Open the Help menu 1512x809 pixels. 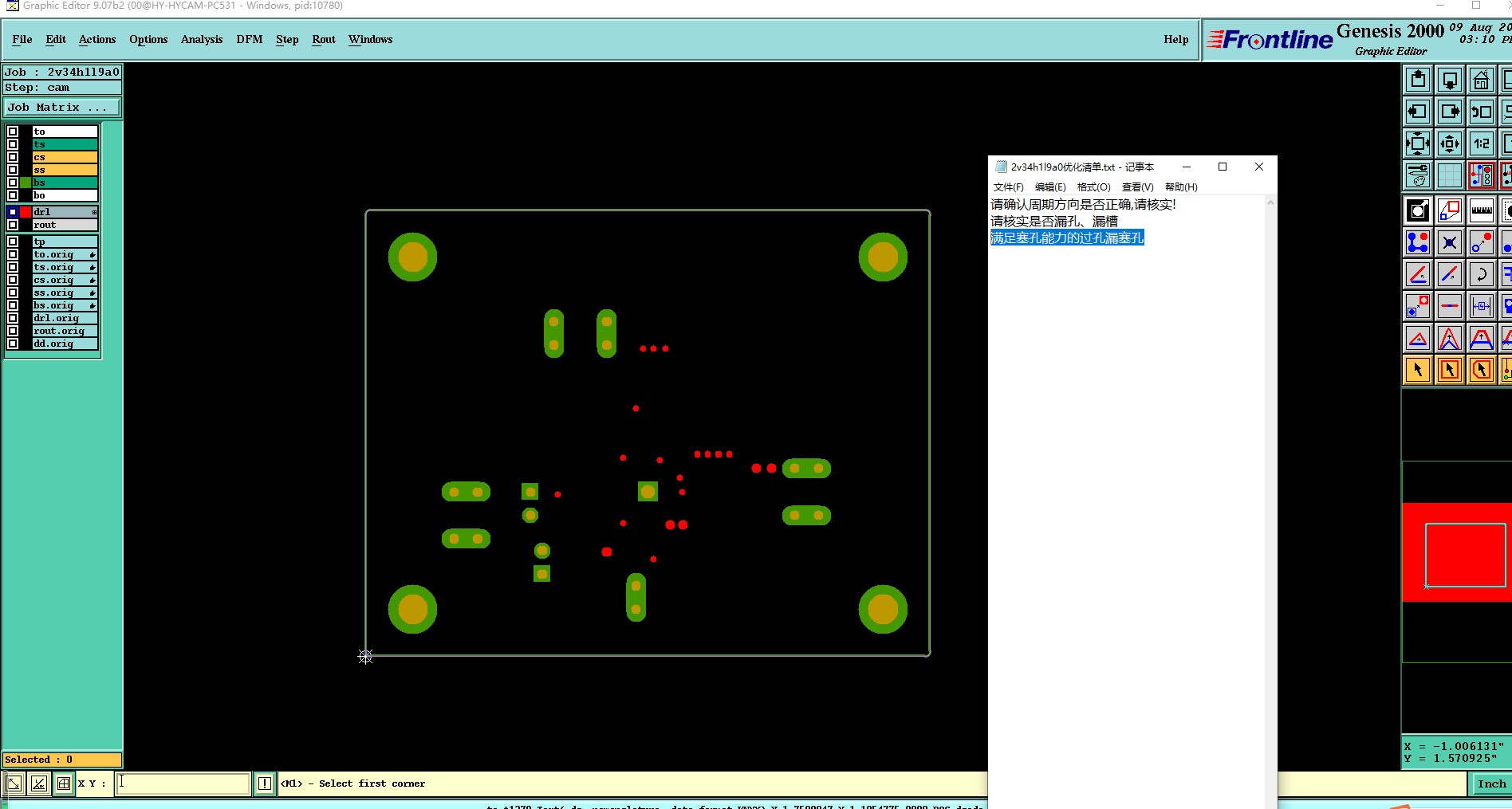coord(1175,39)
